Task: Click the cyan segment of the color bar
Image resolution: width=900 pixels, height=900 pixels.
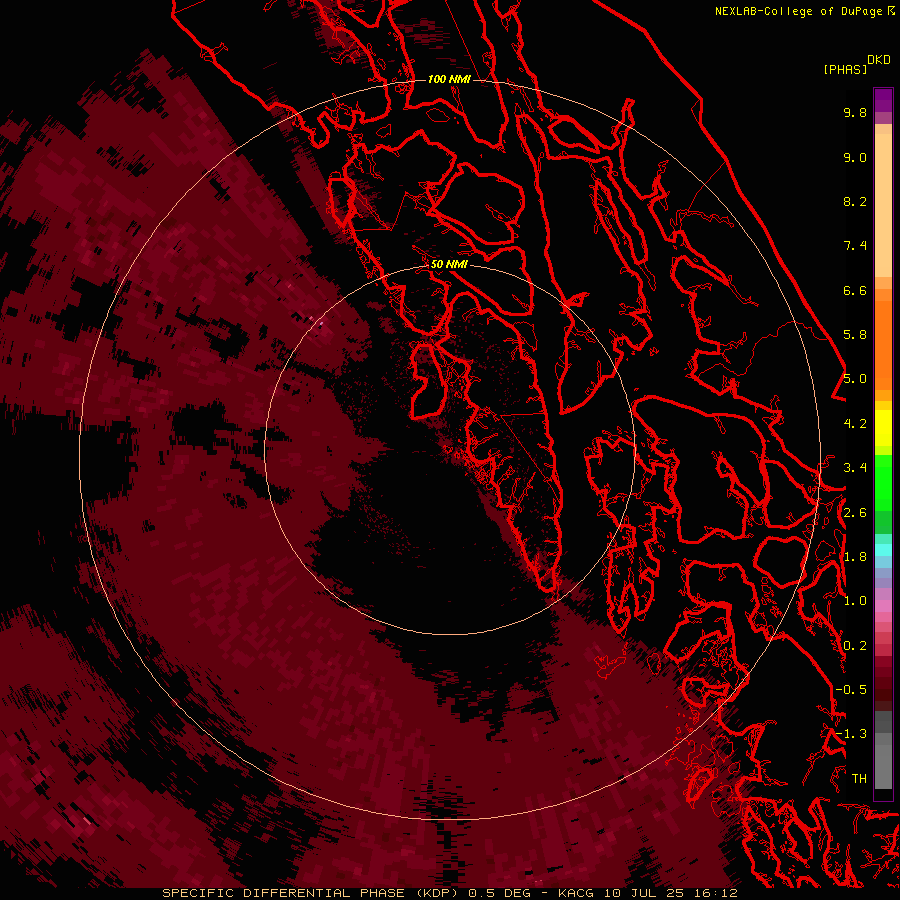Action: [883, 550]
